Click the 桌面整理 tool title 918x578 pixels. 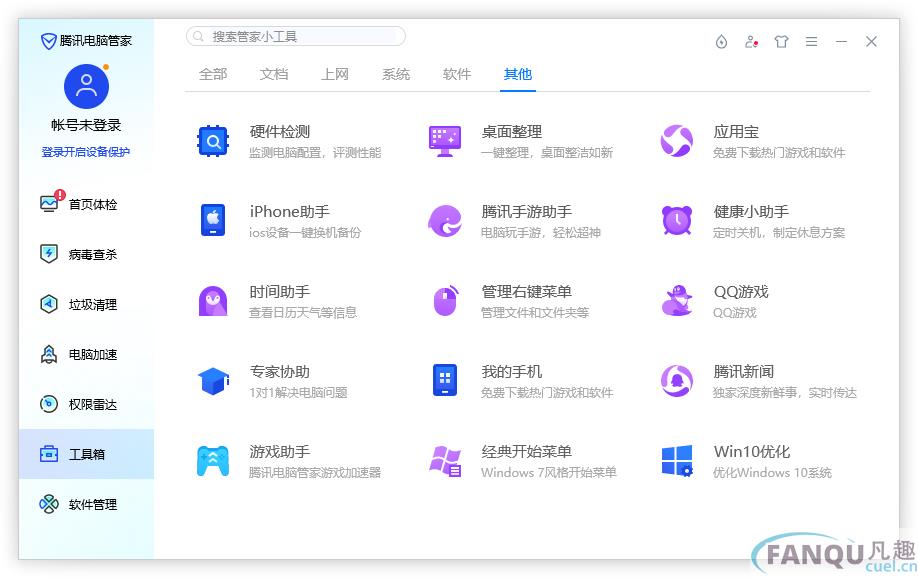[x=512, y=132]
